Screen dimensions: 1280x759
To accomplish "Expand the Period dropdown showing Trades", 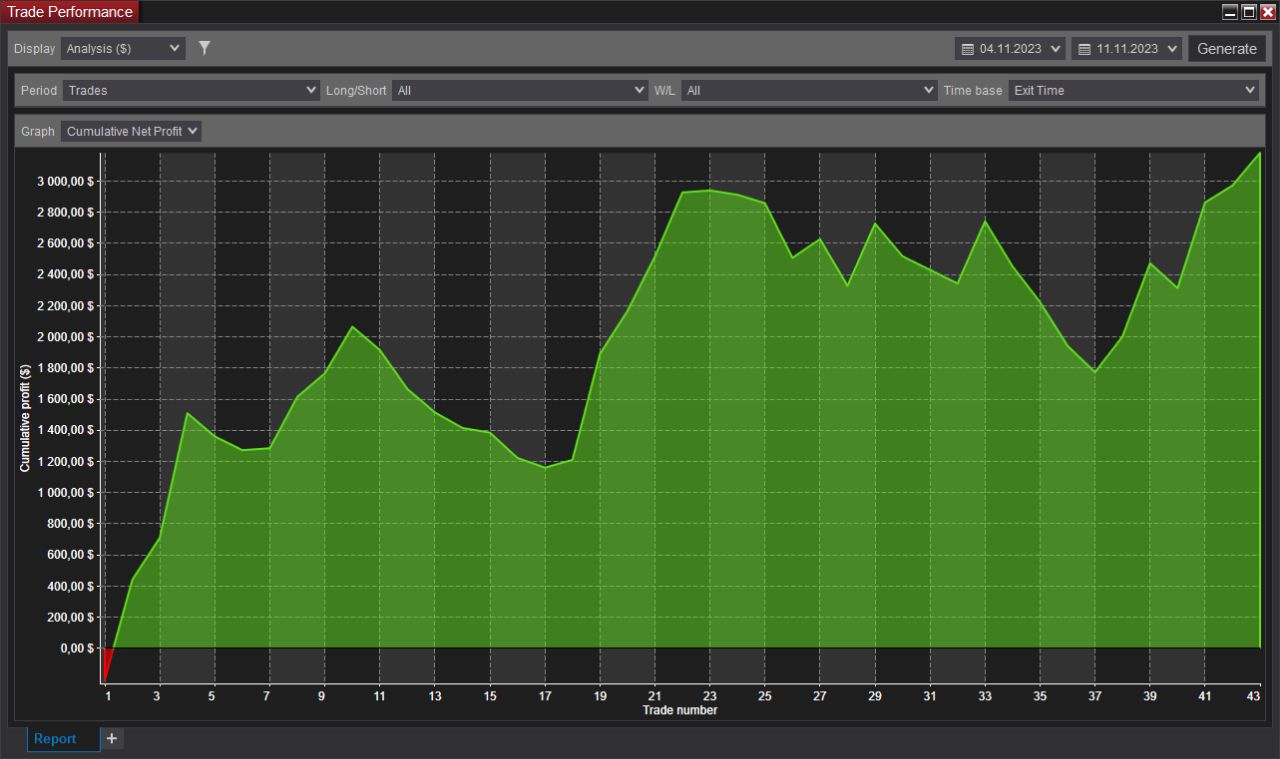I will 190,90.
